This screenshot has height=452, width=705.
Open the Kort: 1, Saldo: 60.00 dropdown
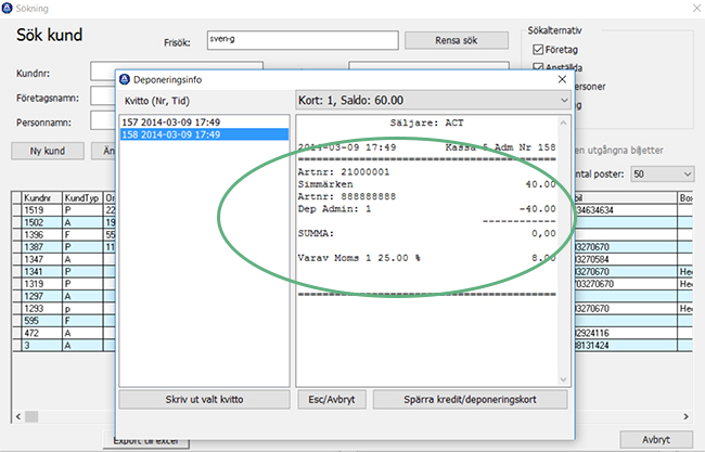click(x=433, y=100)
